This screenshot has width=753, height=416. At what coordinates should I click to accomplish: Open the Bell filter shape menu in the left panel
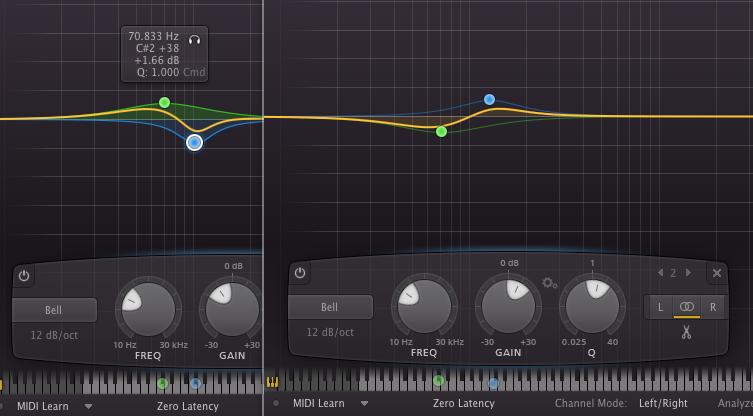pos(54,310)
